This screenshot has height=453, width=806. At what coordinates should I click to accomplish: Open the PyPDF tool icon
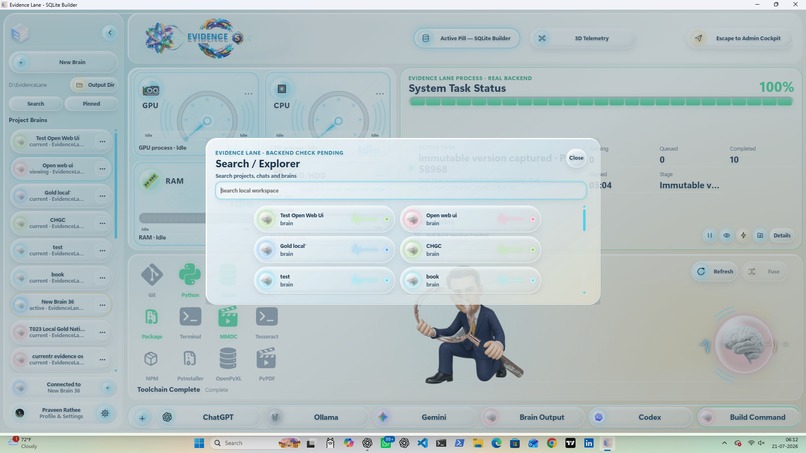pyautogui.click(x=266, y=358)
